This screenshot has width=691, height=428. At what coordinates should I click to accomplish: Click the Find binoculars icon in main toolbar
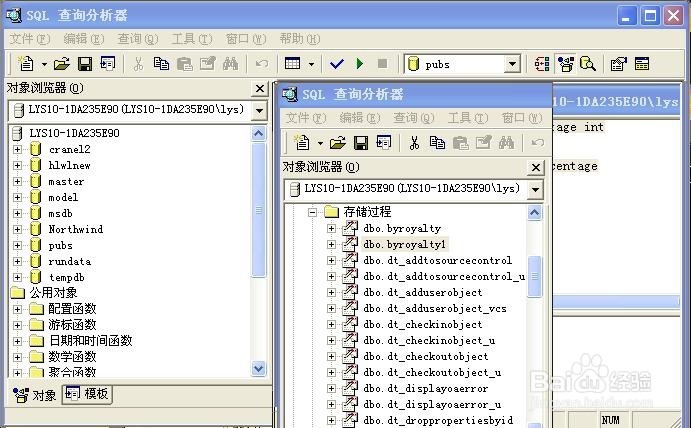pos(230,64)
